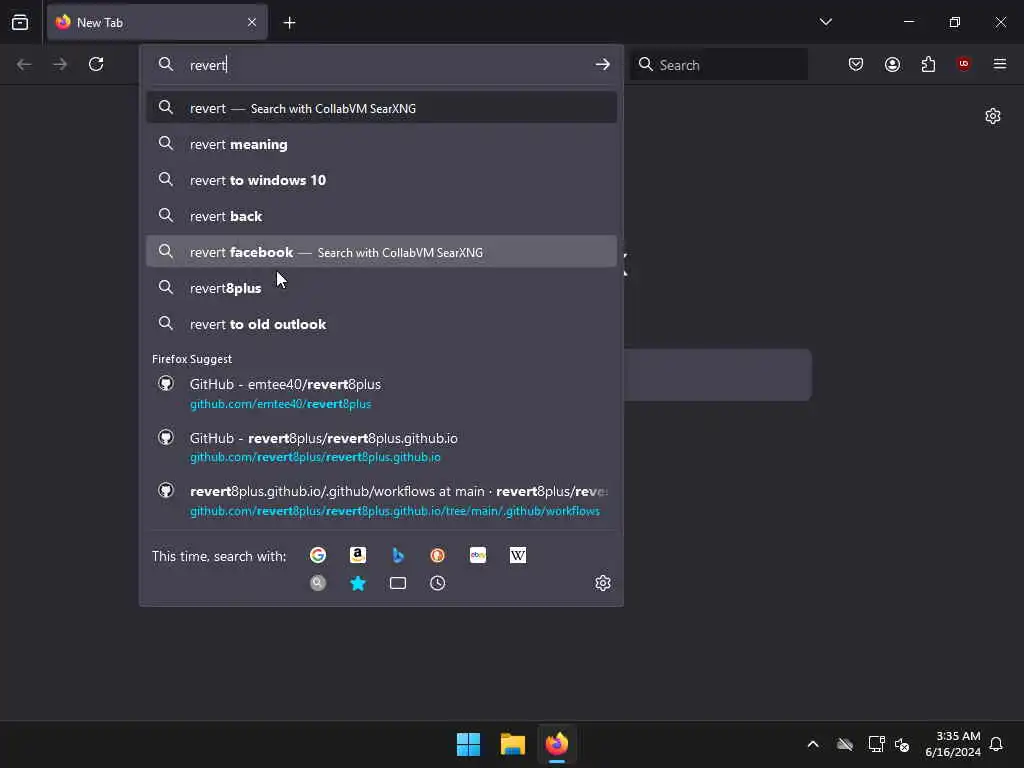Open the uBlock Origin extension icon
This screenshot has height=768, width=1024.
pos(964,64)
